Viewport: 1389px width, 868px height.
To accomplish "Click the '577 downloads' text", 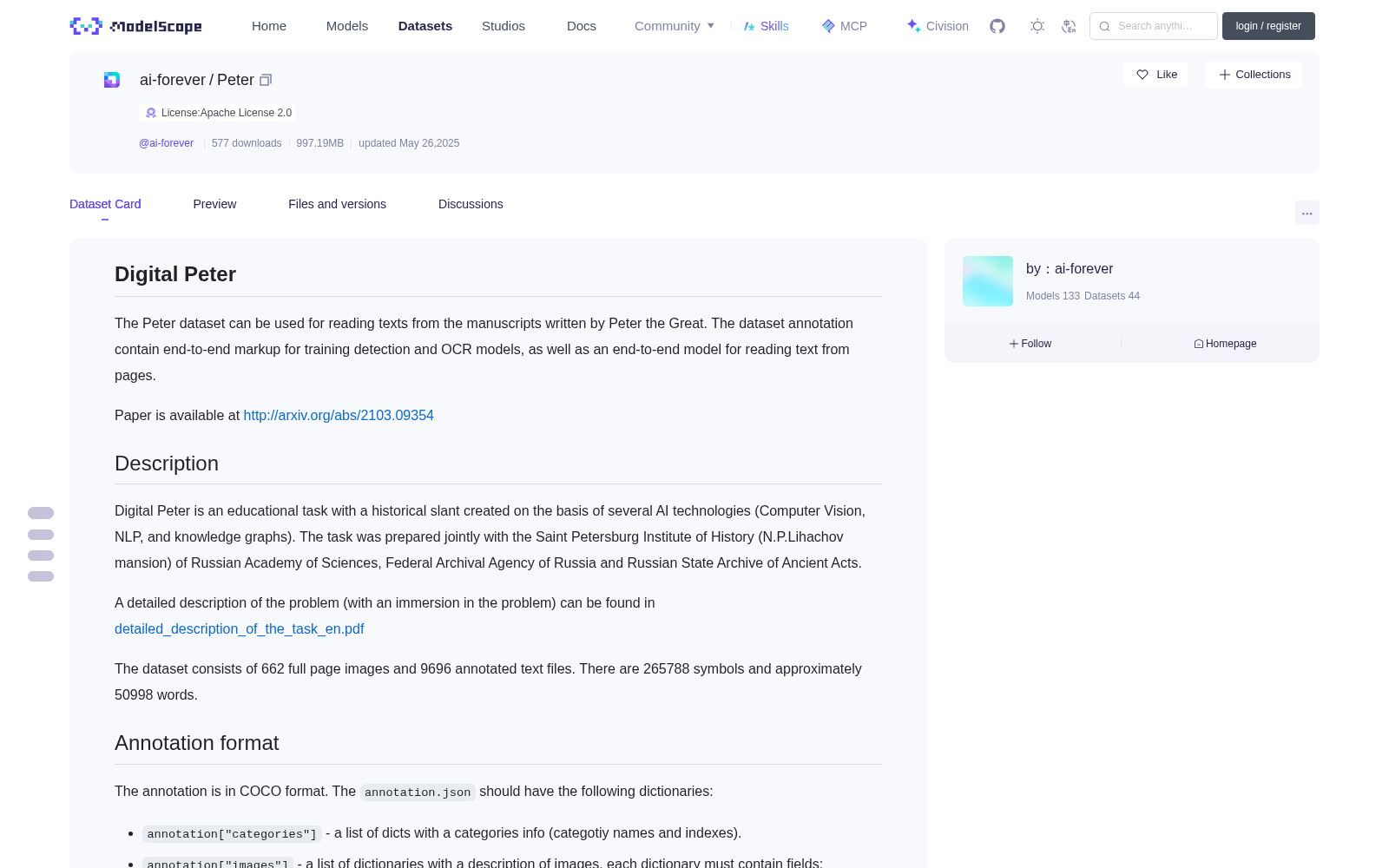I will (x=247, y=143).
